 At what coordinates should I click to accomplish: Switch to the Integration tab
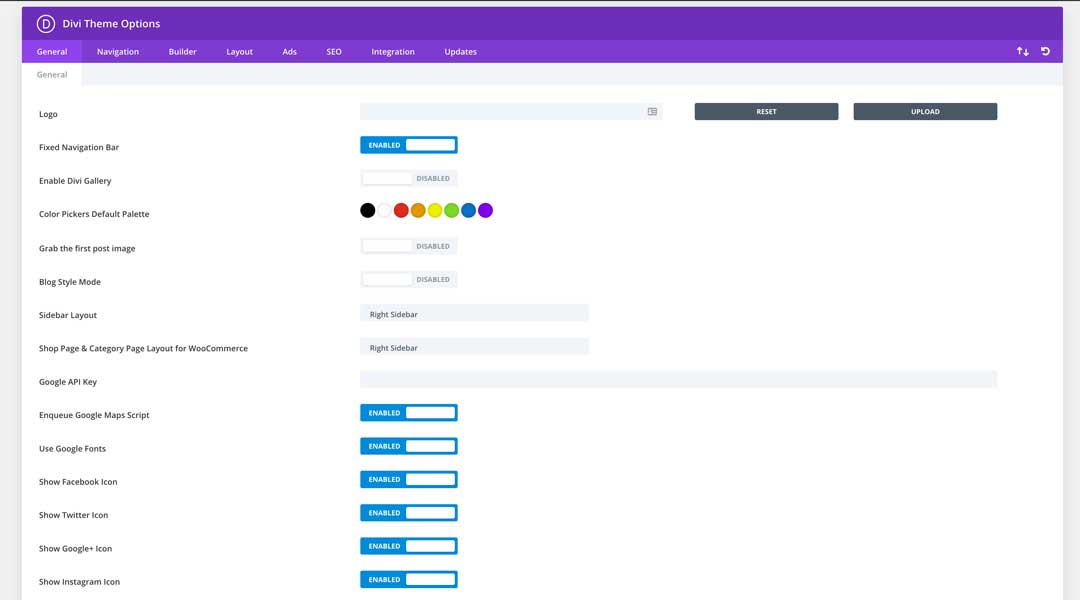coord(393,52)
